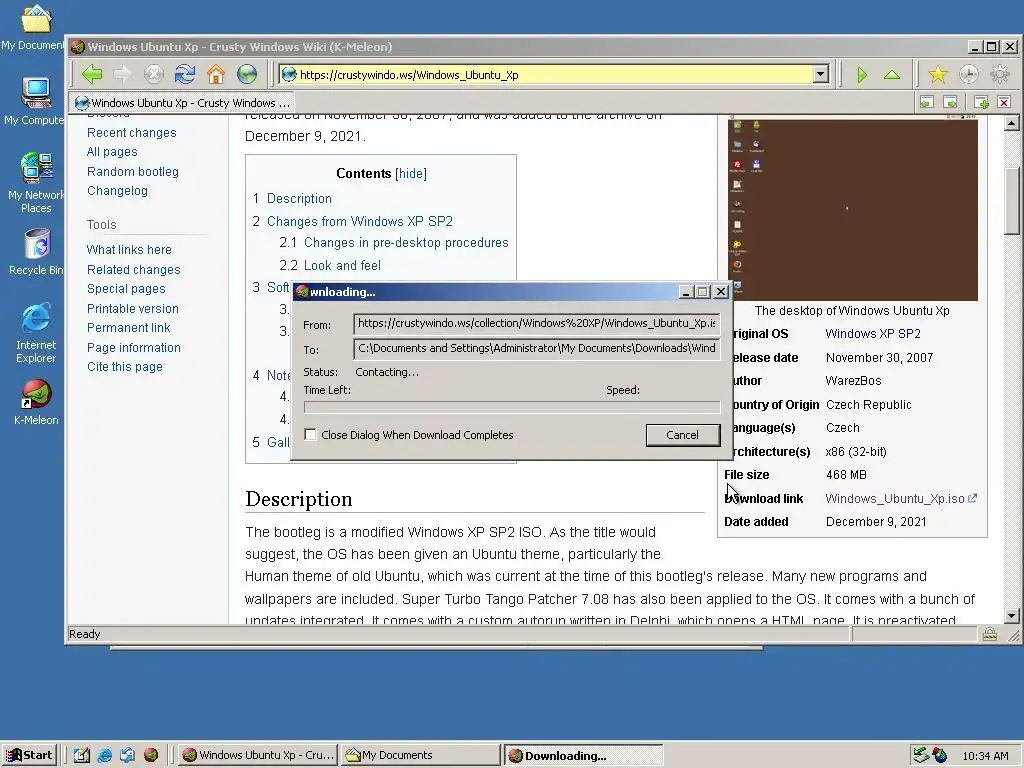The image size is (1024, 768).
Task: Open the History clock icon
Action: pos(968,74)
